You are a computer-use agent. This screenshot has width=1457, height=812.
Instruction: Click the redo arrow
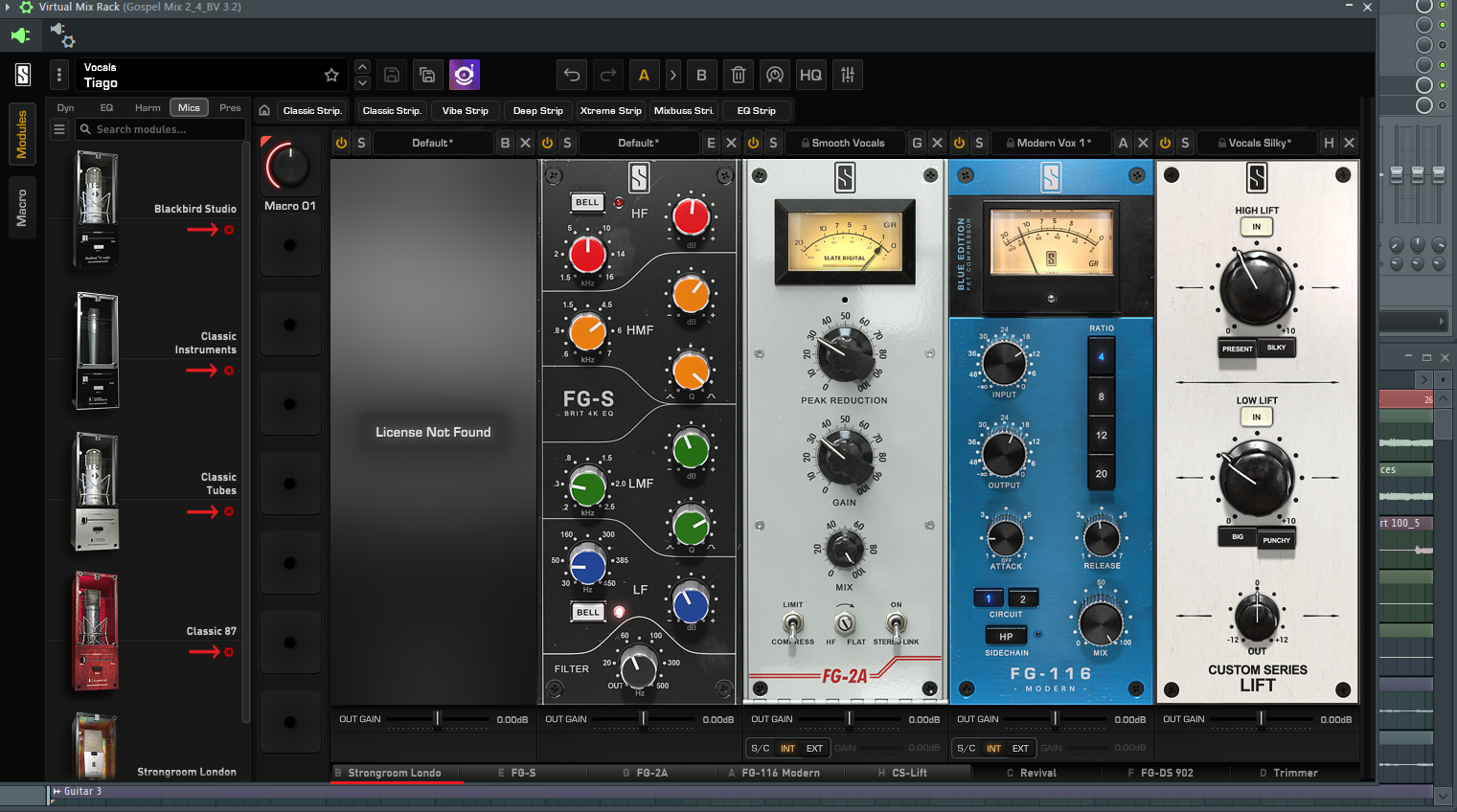click(x=608, y=75)
